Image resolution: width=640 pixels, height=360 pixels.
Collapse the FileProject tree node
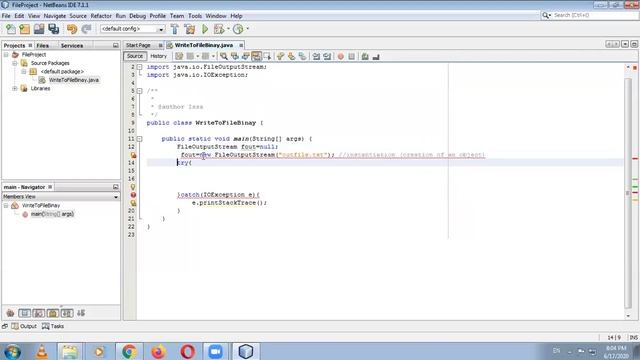click(x=6, y=54)
